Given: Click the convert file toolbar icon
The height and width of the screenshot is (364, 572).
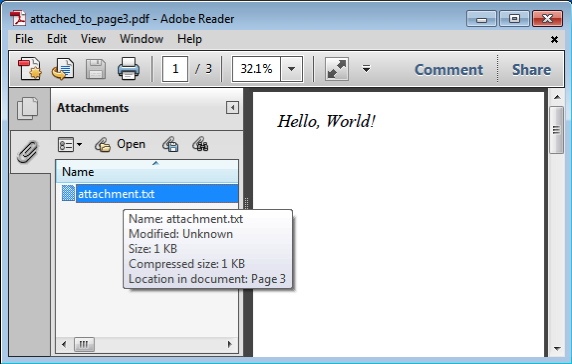Looking at the screenshot, I should coord(63,68).
